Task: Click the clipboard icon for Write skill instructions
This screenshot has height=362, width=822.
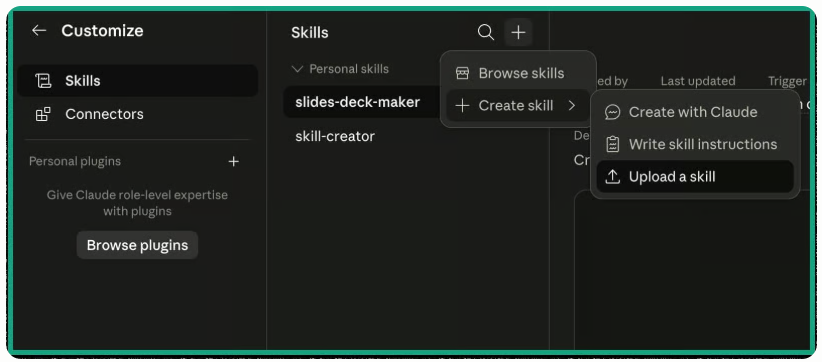Action: tap(612, 144)
